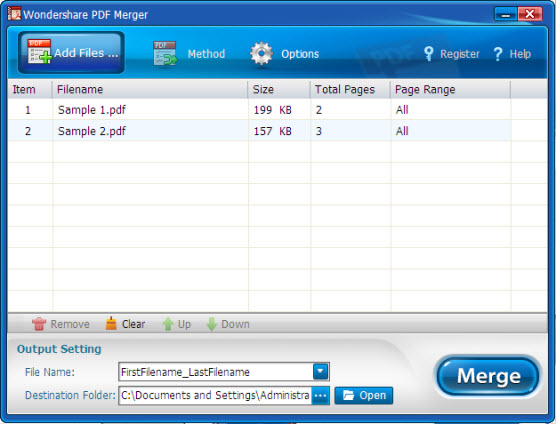
Task: Click the Total Pages column header
Action: (350, 89)
